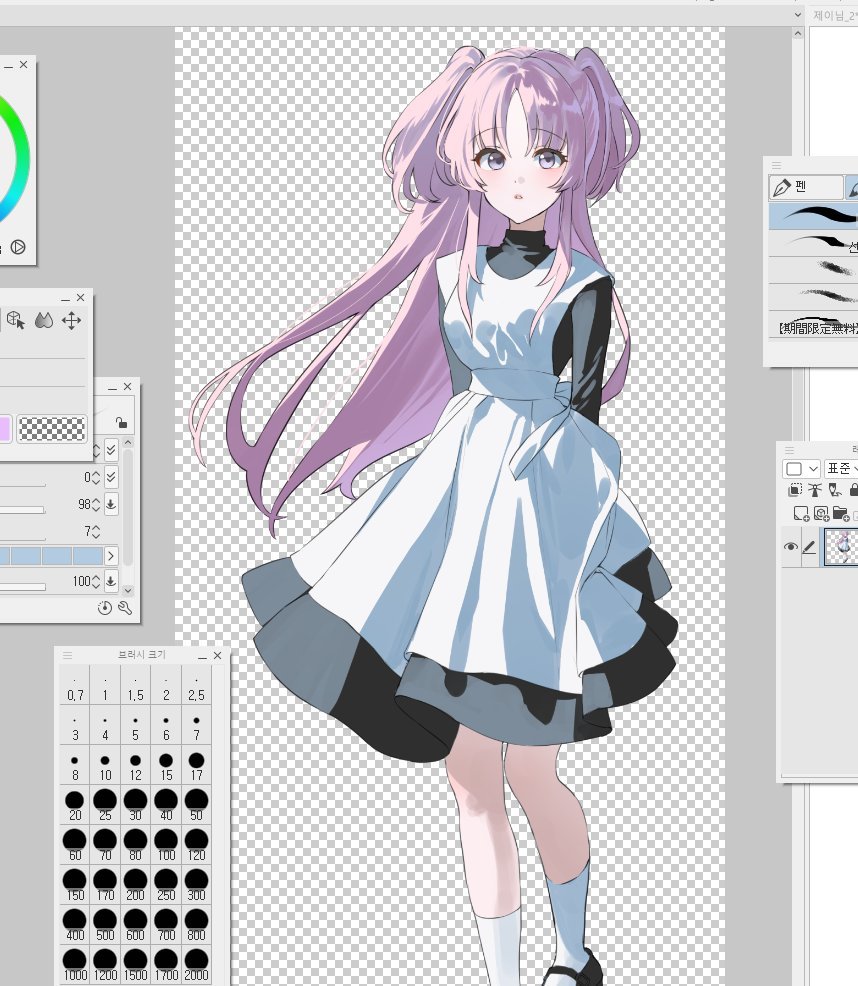Open the second sub tool tab beside 펜
The width and height of the screenshot is (858, 986).
pos(852,187)
